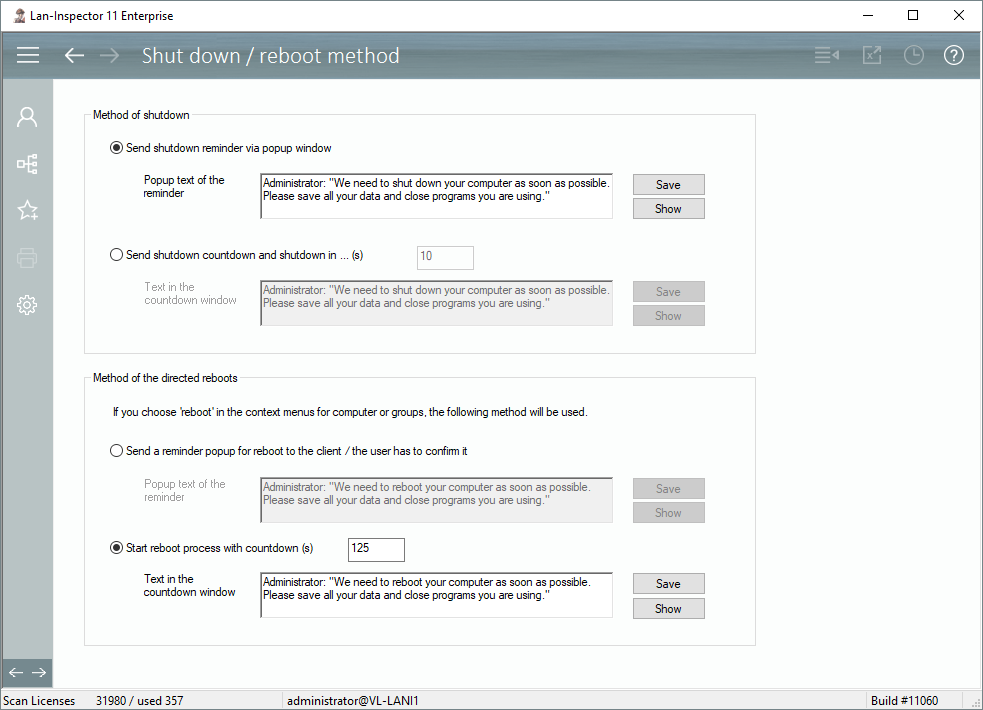This screenshot has height=710, width=983.
Task: Open the network tree sidebar icon
Action: pos(27,164)
